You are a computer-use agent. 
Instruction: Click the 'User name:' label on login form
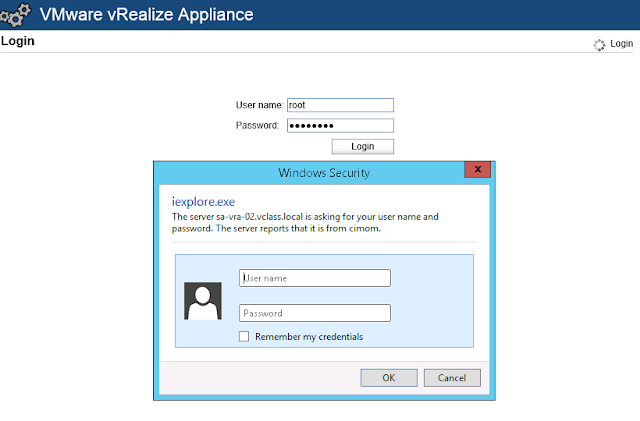[259, 105]
